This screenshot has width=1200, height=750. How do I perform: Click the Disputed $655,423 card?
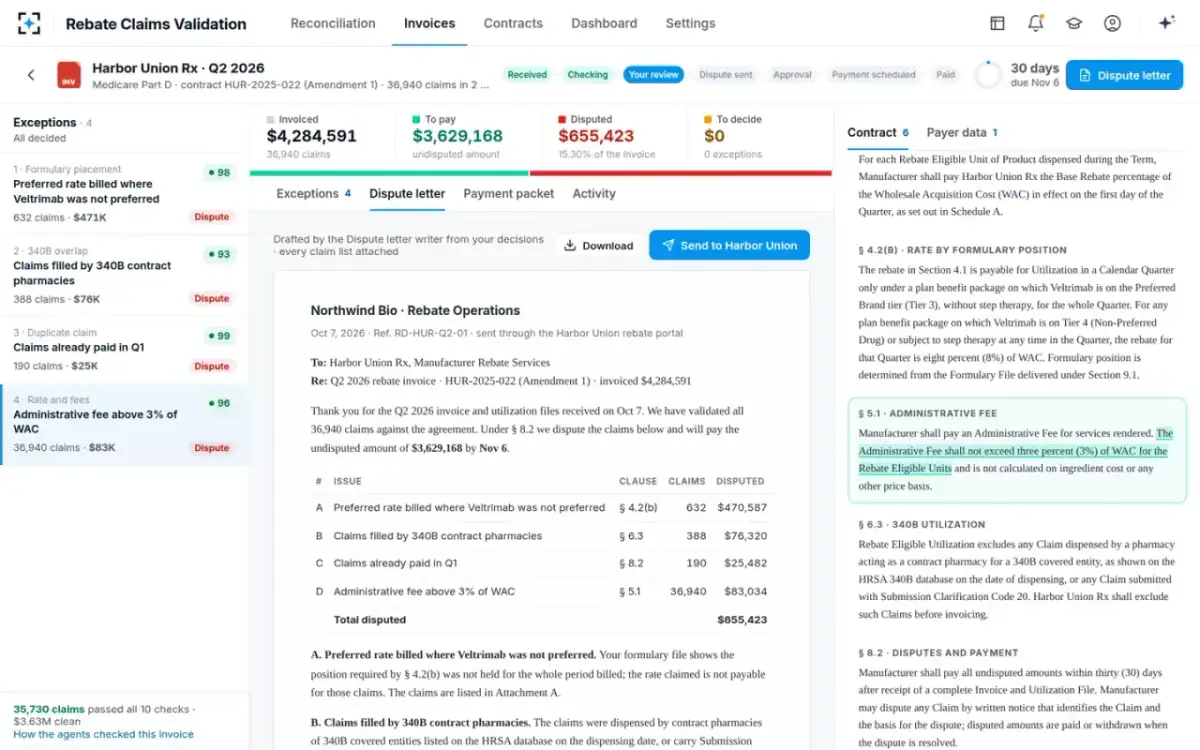(614, 136)
